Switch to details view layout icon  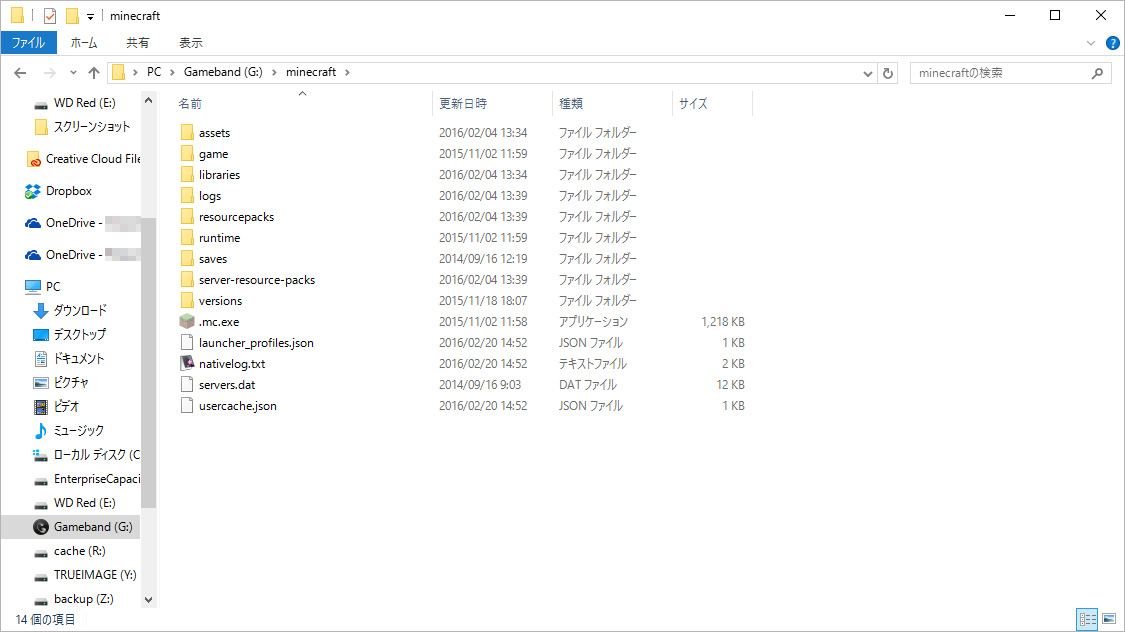pyautogui.click(x=1087, y=618)
